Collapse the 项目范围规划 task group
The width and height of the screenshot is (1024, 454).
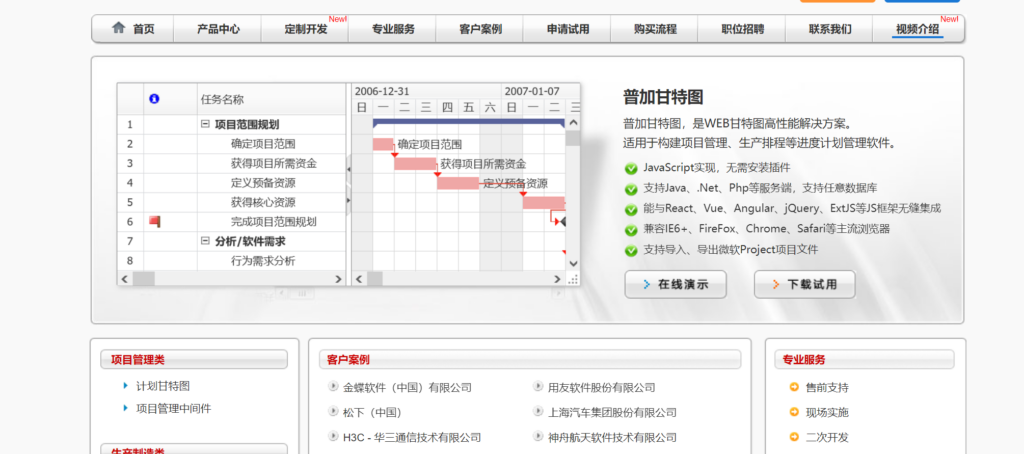point(205,125)
